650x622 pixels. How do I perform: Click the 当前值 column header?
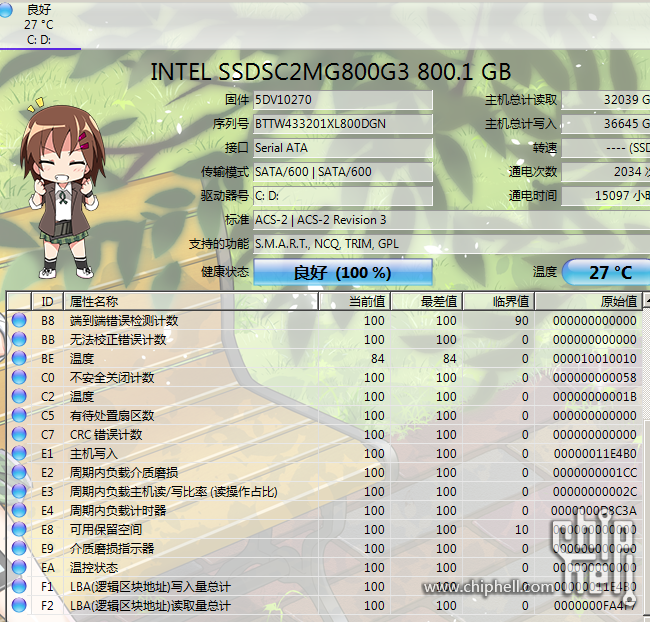[354, 301]
